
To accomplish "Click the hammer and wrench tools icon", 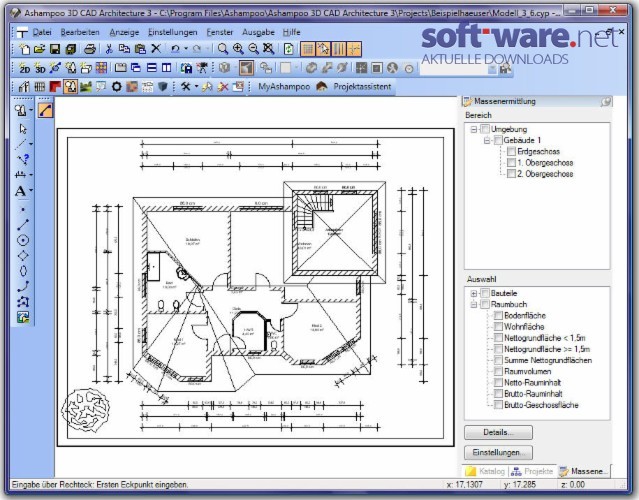I will tap(185, 86).
